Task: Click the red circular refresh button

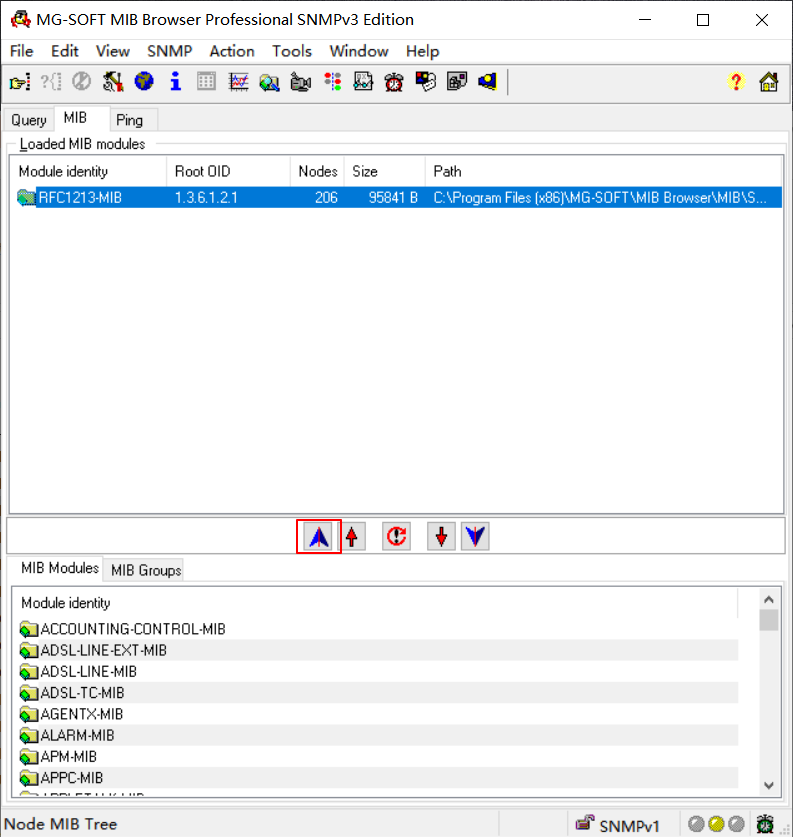Action: click(396, 536)
